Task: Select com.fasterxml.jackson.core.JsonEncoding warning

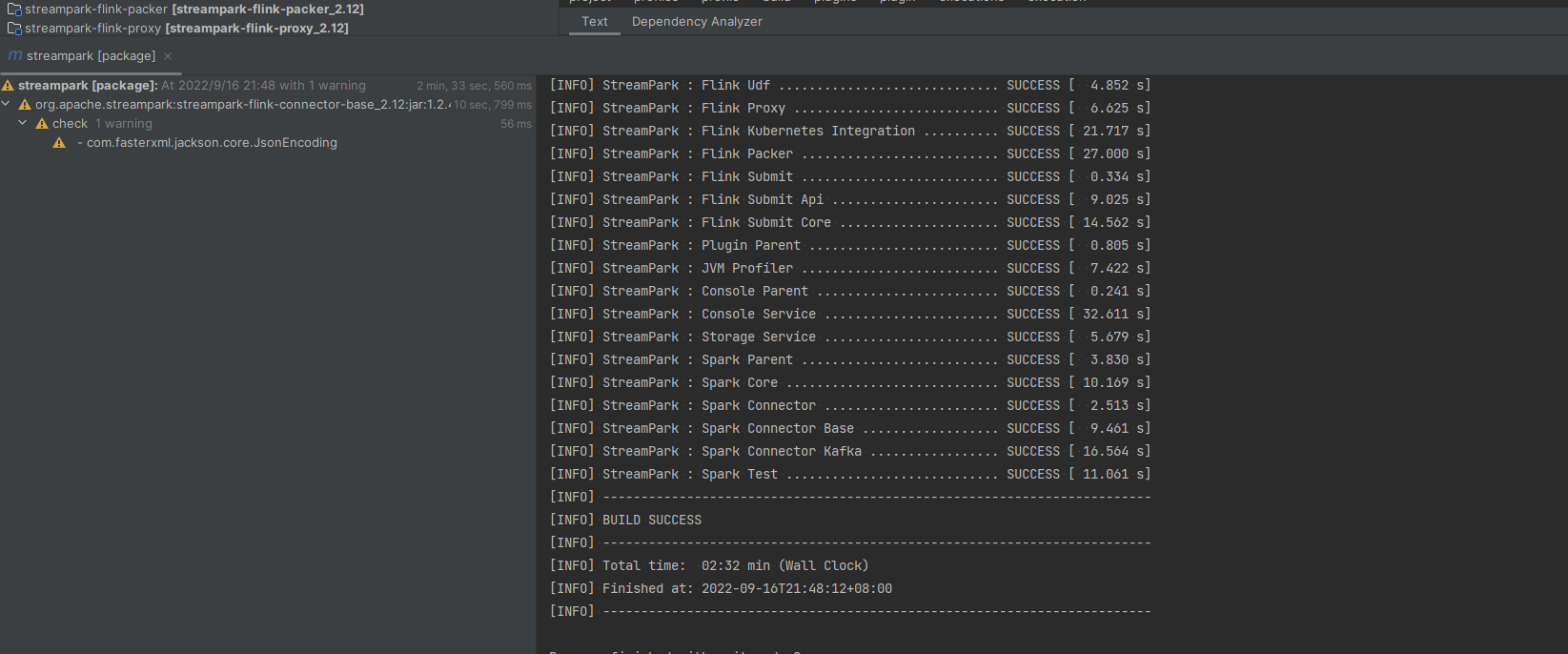Action: click(x=207, y=143)
